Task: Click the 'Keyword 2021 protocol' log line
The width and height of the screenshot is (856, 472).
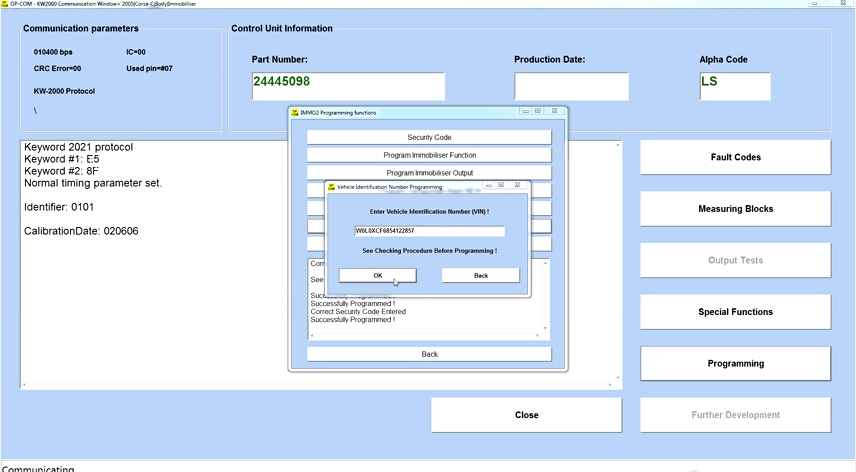Action: (79, 147)
